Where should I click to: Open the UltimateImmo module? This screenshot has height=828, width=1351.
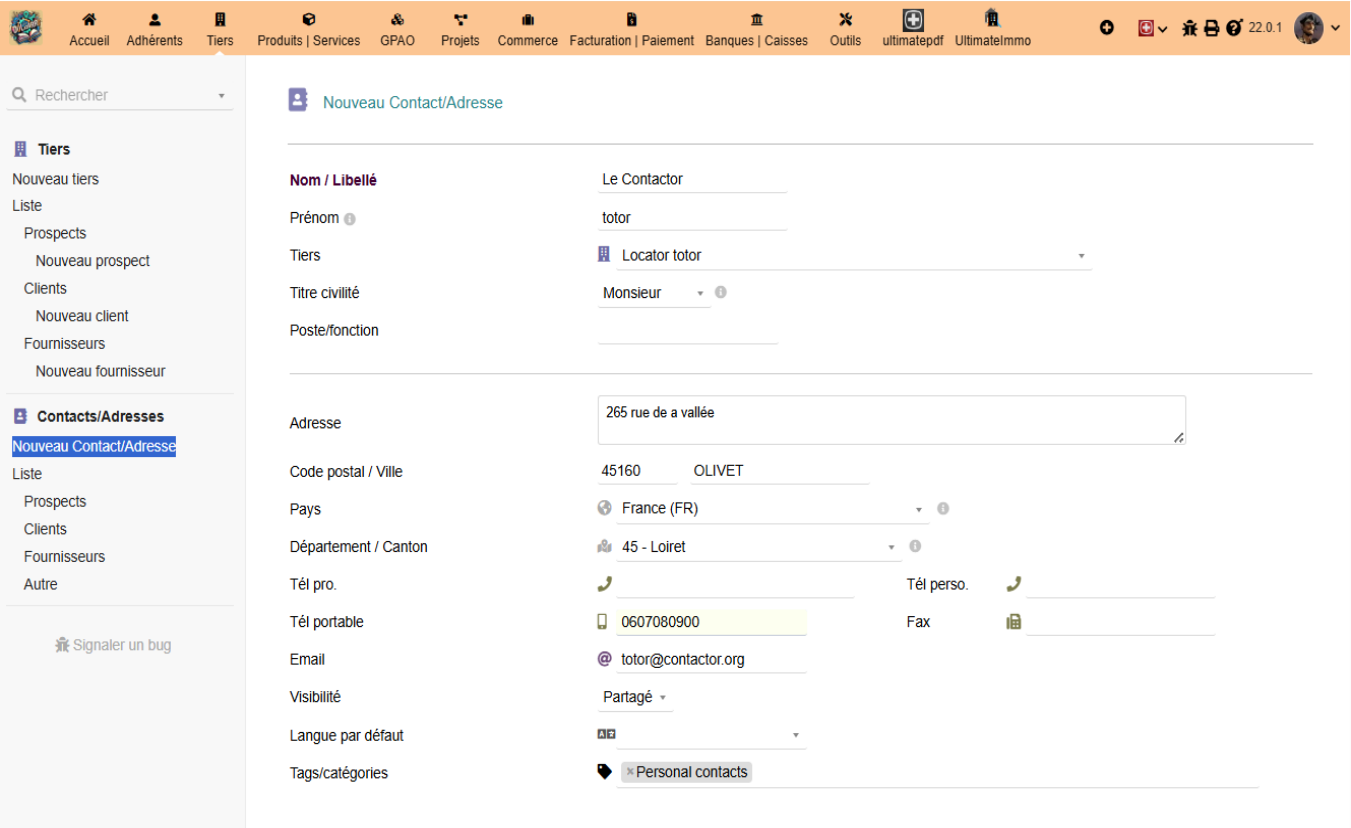992,29
